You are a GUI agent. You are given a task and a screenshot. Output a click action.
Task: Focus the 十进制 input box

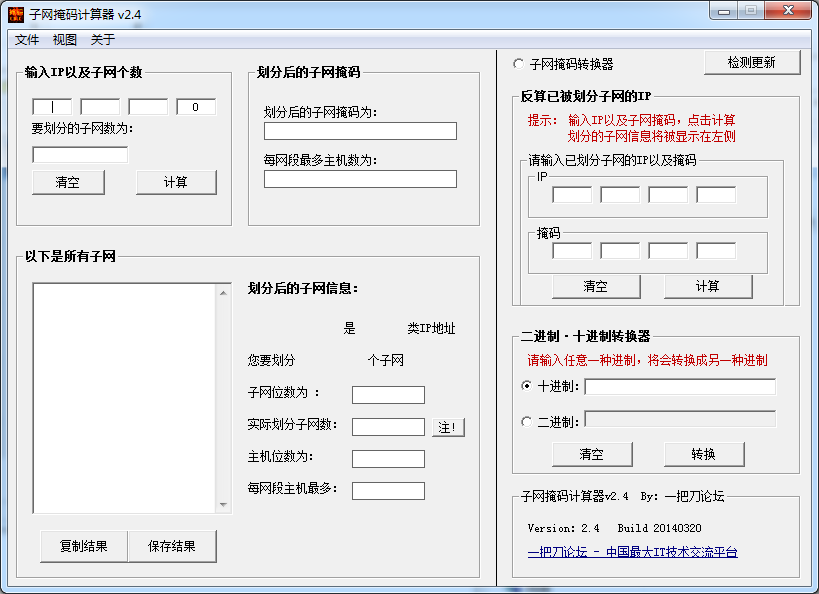680,387
